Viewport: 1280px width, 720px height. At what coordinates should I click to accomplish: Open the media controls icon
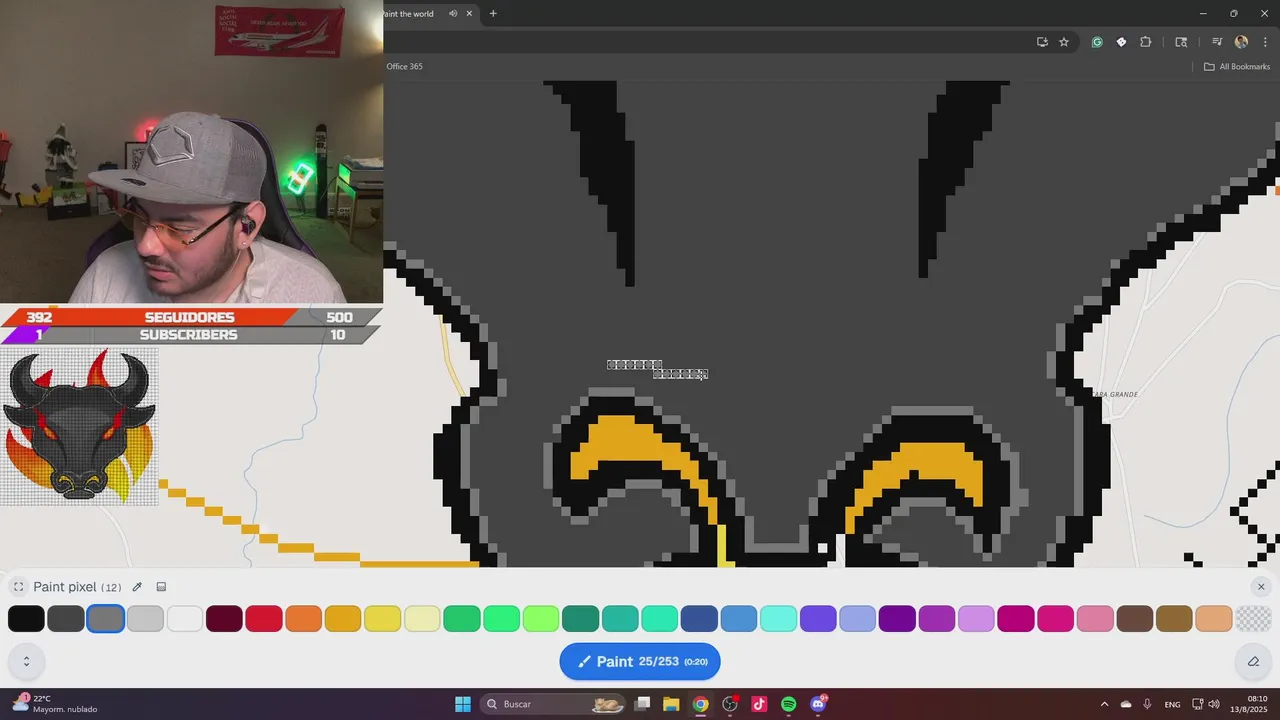click(x=1217, y=42)
